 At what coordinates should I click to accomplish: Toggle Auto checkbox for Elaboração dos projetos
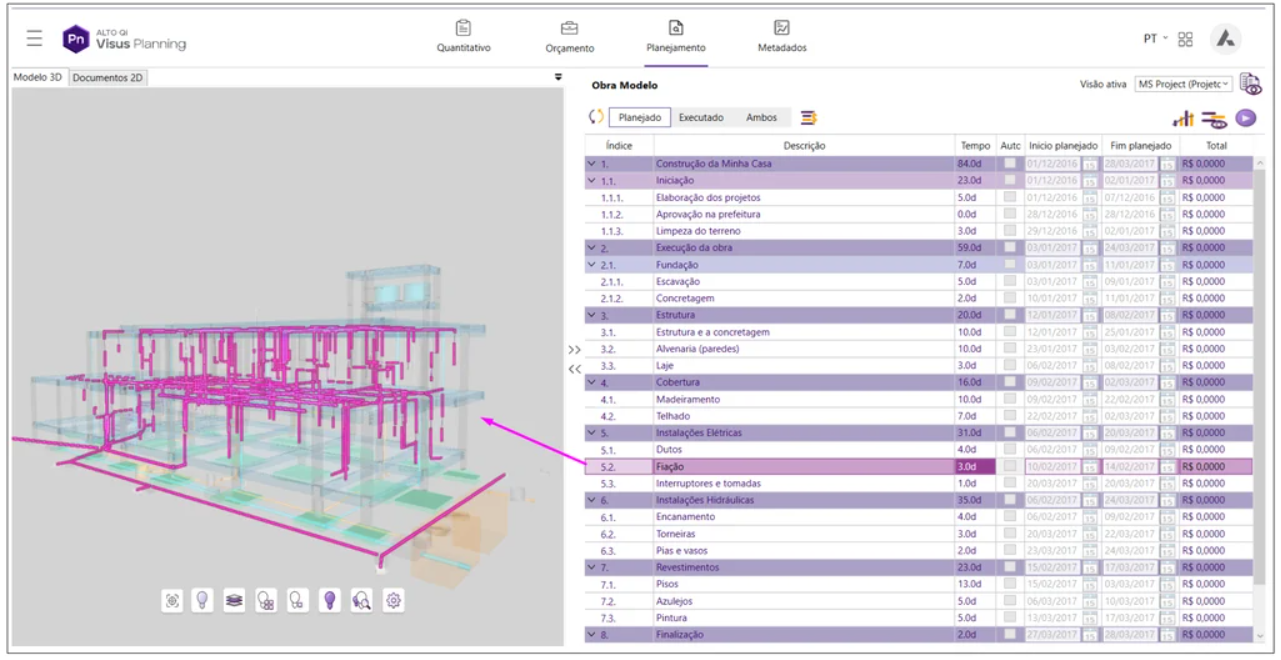pos(1010,197)
